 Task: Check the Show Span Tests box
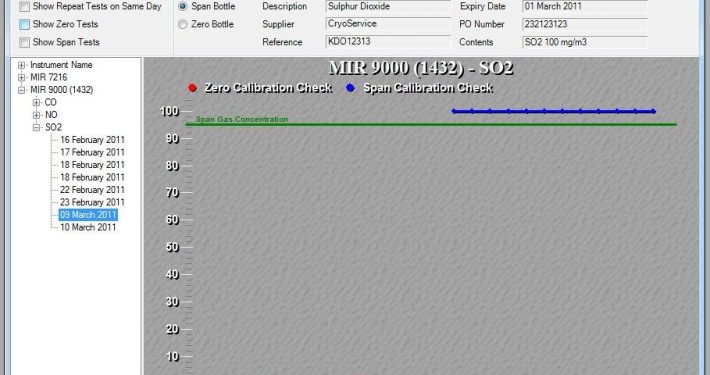24,42
